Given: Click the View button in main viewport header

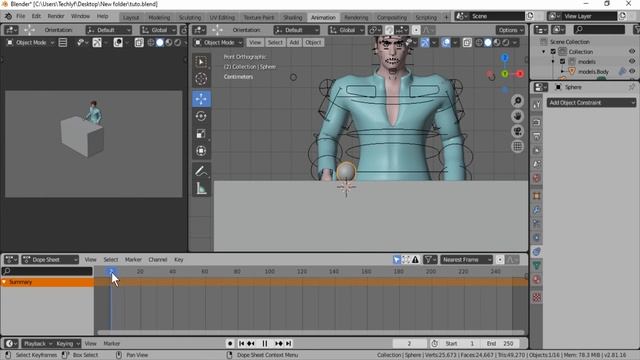Looking at the screenshot, I should coord(255,42).
